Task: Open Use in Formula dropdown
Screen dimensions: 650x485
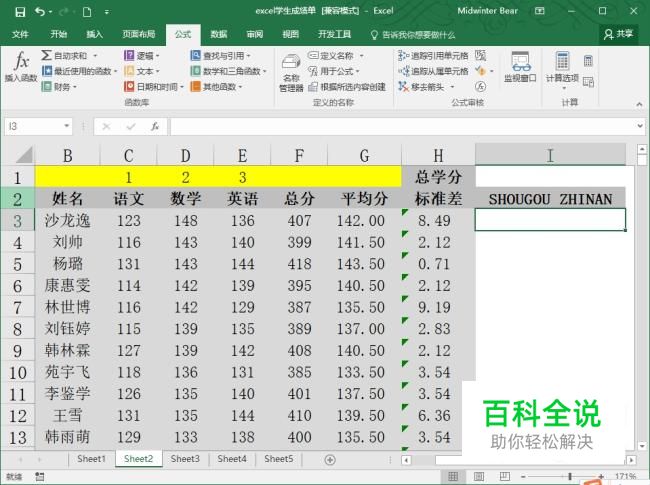Action: coord(334,71)
